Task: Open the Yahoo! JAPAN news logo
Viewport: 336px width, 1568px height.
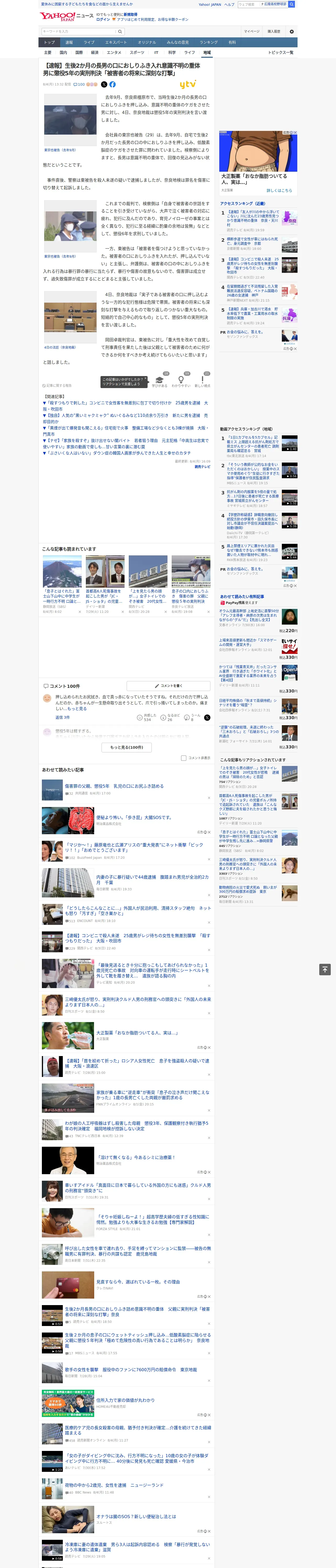Action: (66, 16)
